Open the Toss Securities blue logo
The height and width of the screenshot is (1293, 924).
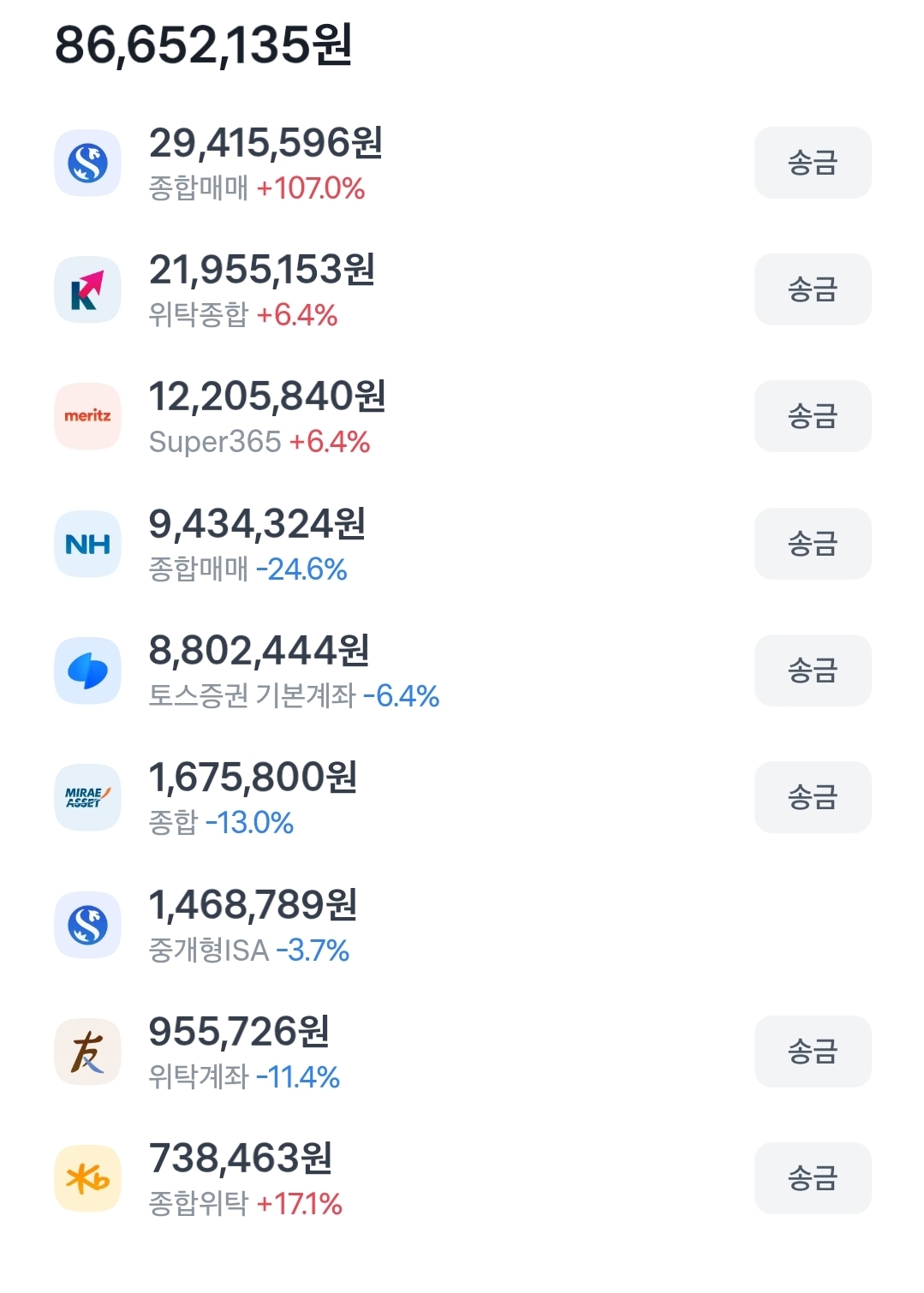click(x=87, y=670)
